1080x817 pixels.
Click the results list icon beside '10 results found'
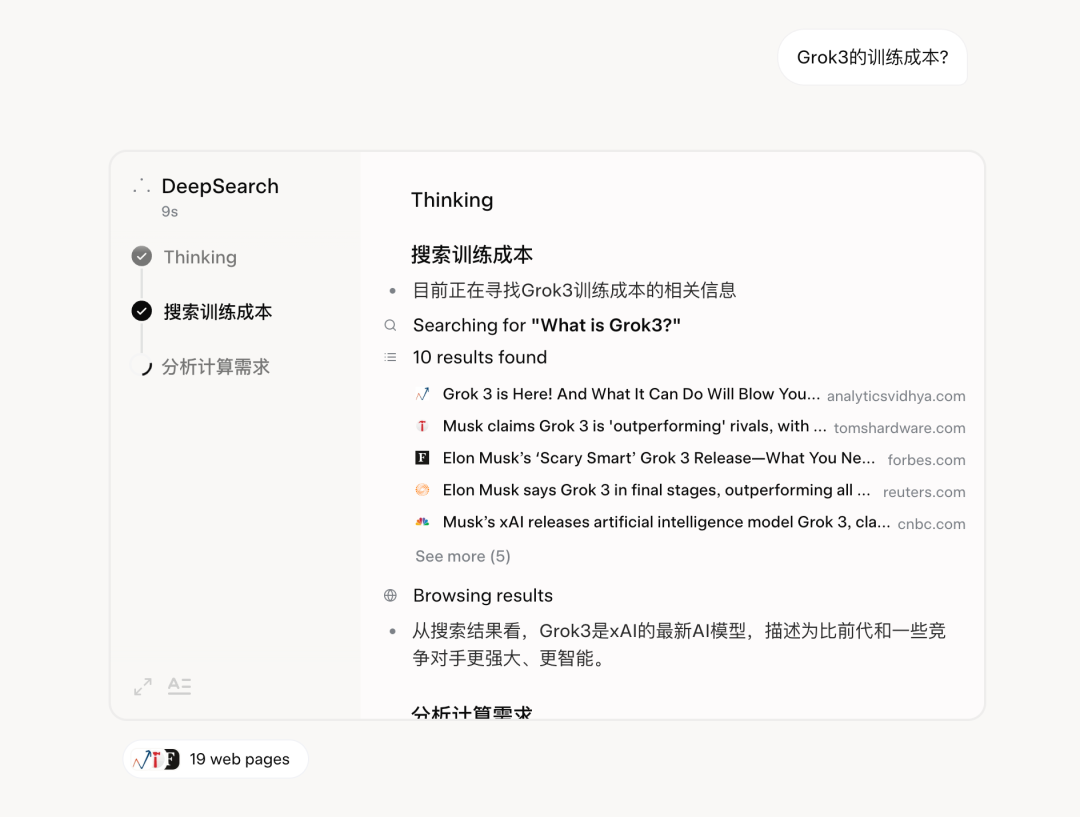[390, 357]
